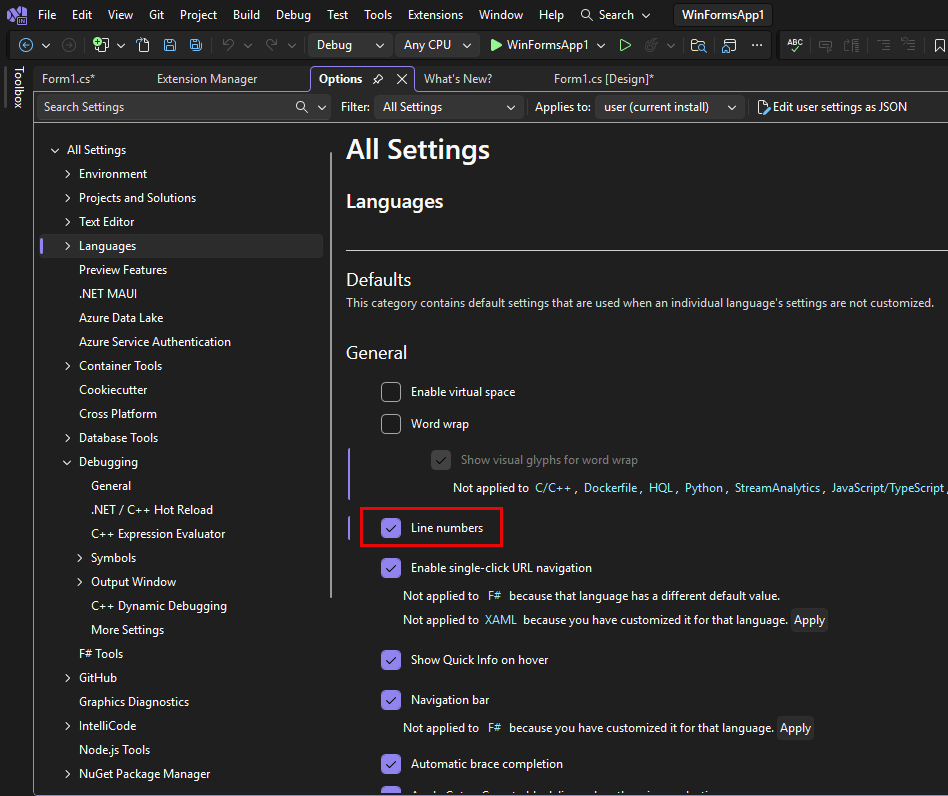
Task: Open the Filter All Settings dropdown
Action: (449, 107)
